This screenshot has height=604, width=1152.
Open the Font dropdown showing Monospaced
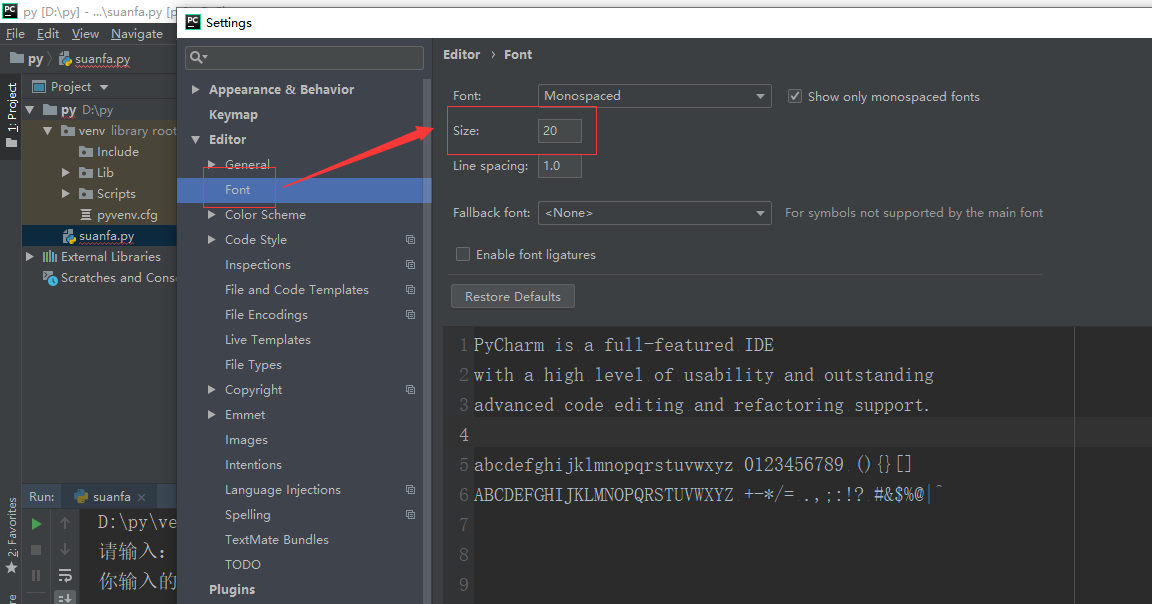point(655,96)
